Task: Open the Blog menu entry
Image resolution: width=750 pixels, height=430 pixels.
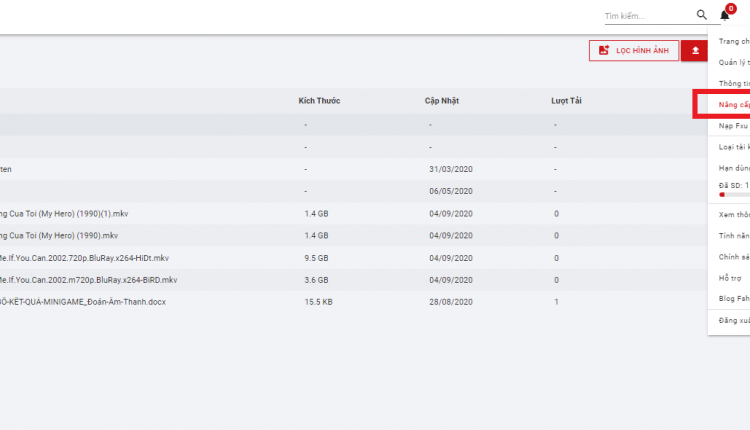Action: [734, 298]
